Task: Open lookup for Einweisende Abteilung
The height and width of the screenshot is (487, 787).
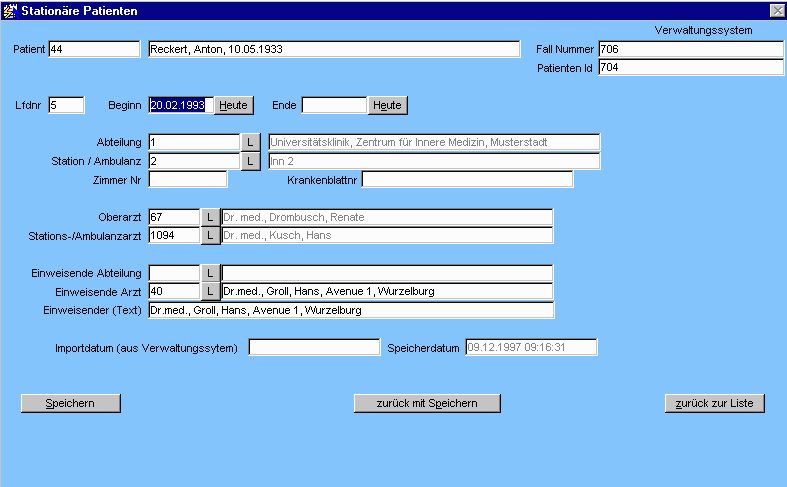Action: [x=210, y=273]
